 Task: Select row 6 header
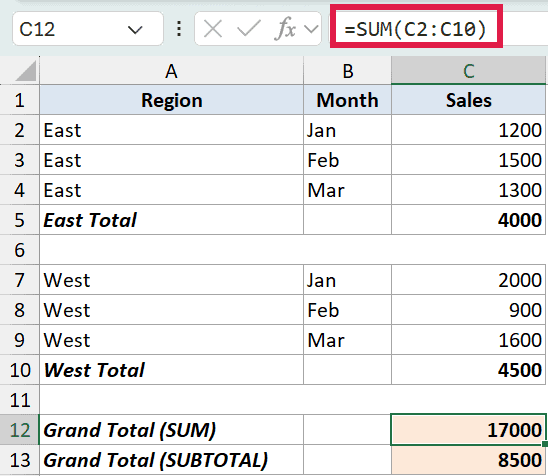[x=20, y=250]
